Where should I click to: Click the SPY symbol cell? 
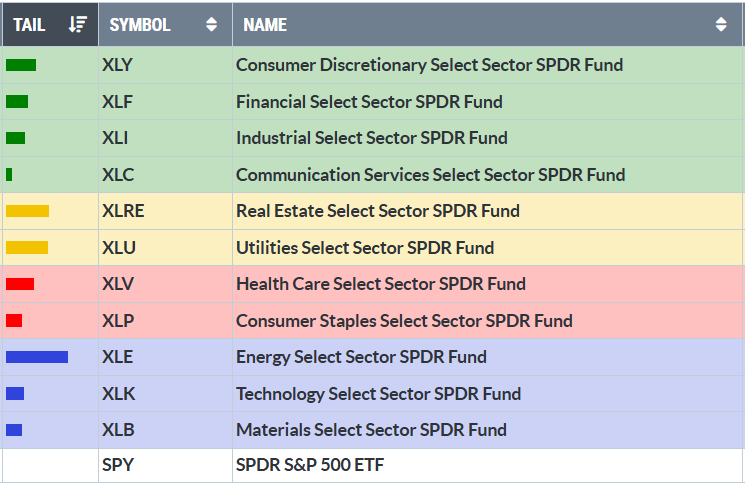[118, 465]
